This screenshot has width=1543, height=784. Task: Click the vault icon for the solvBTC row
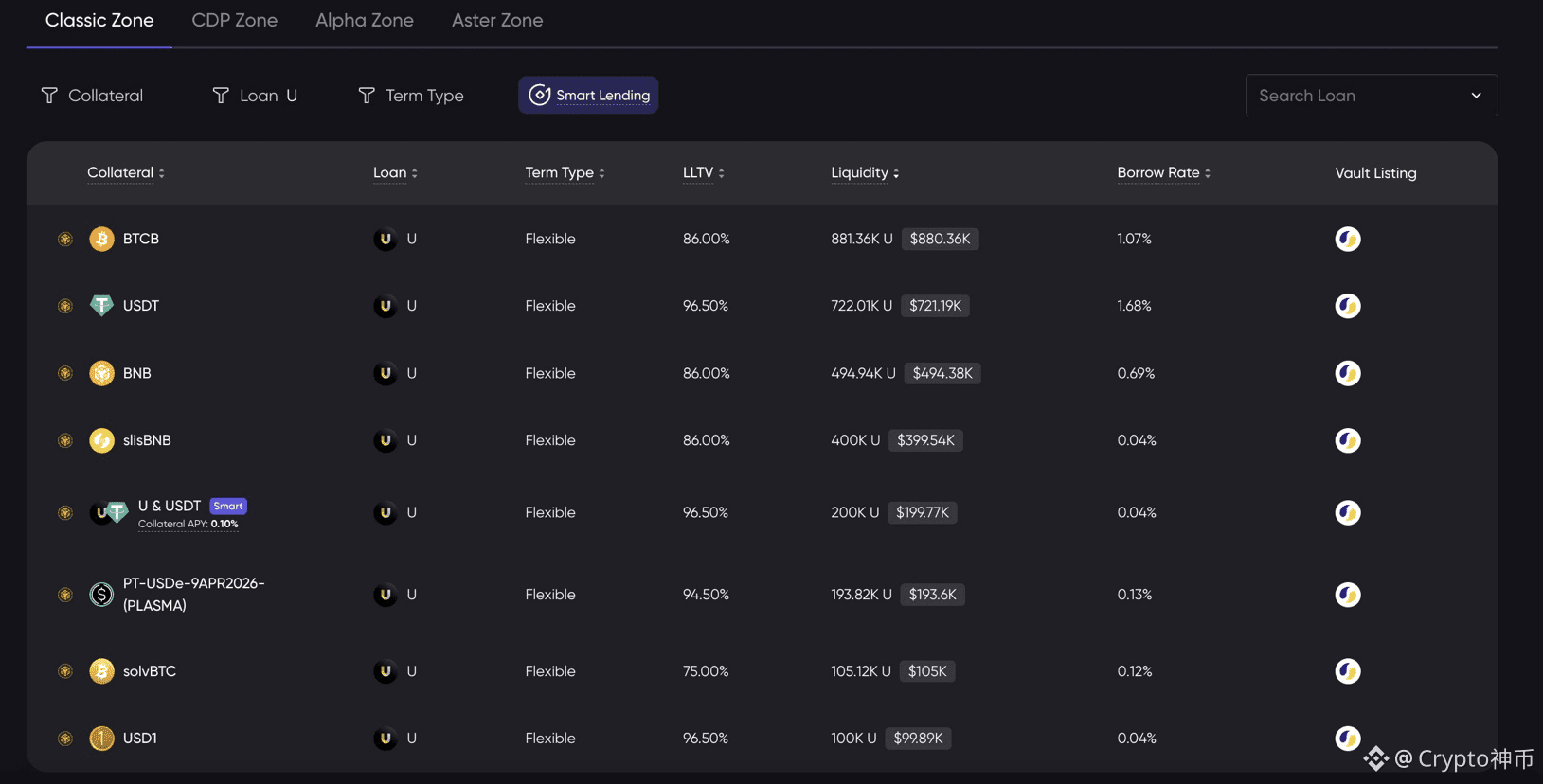coord(1347,671)
